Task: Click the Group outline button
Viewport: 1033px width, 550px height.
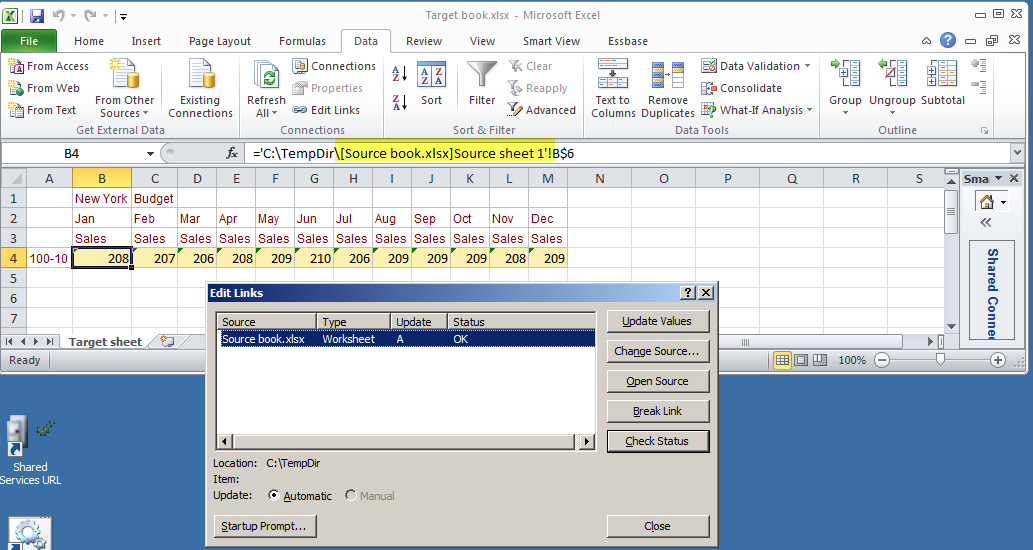Action: (845, 87)
